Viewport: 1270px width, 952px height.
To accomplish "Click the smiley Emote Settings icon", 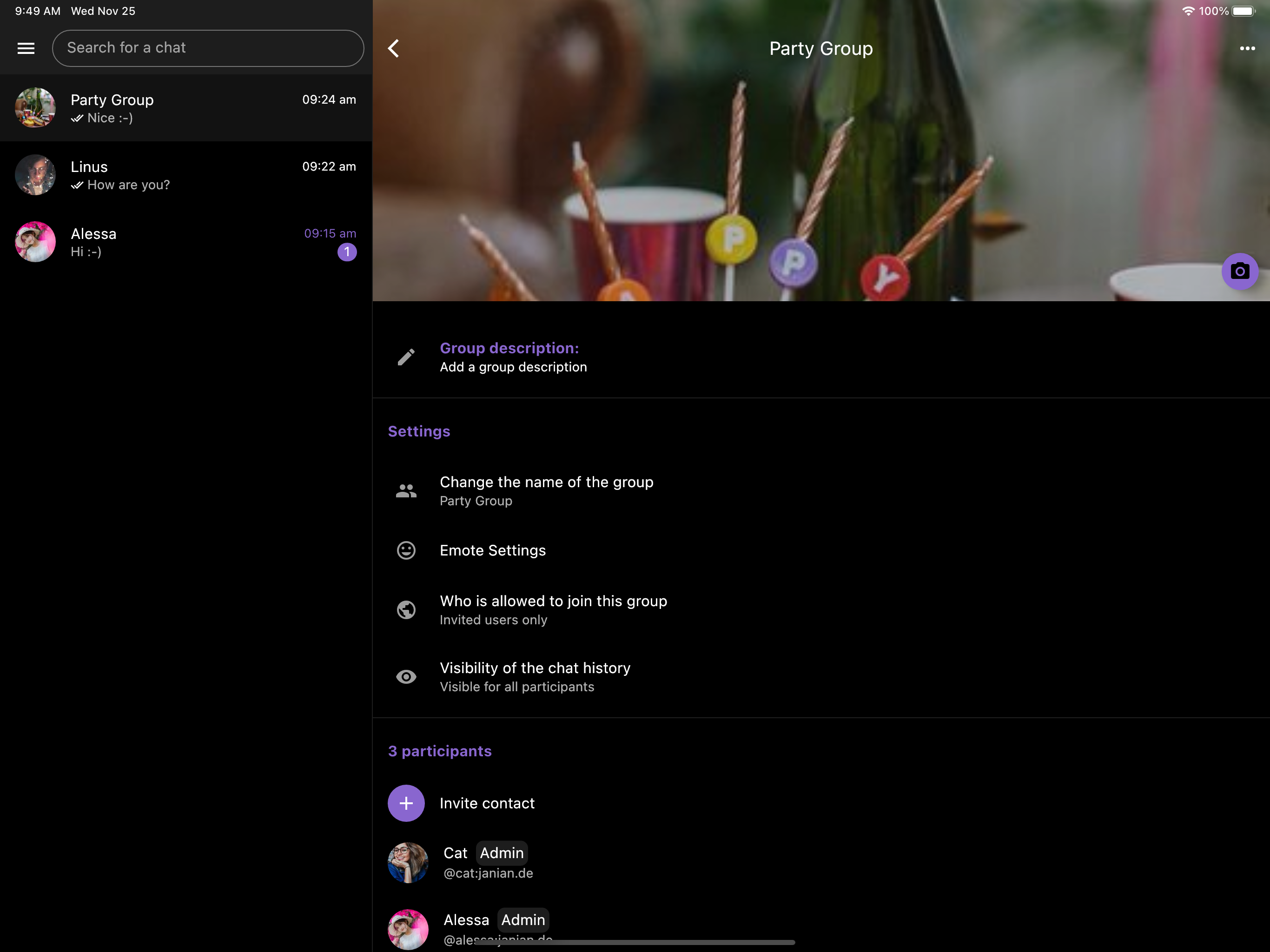I will [406, 550].
